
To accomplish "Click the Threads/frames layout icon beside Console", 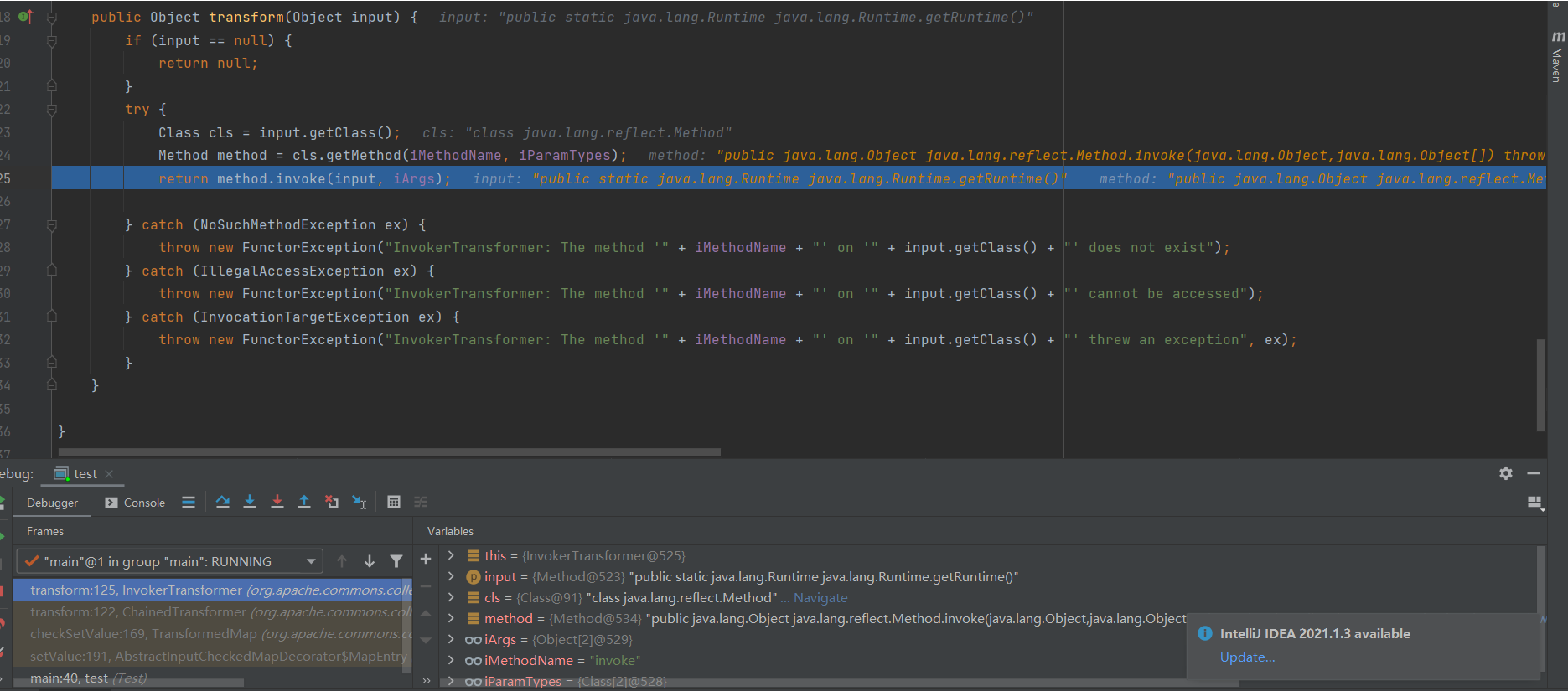I will pos(189,502).
